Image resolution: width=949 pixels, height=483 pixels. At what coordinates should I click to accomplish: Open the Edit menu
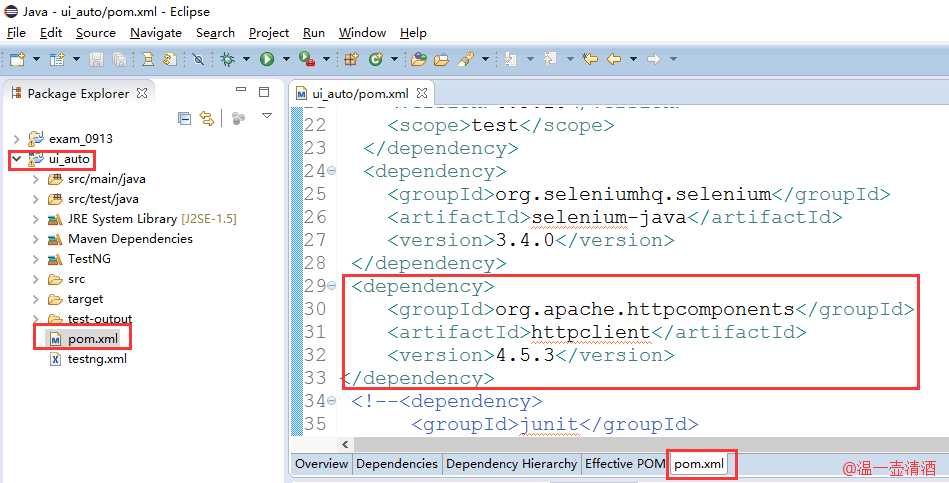pyautogui.click(x=51, y=33)
